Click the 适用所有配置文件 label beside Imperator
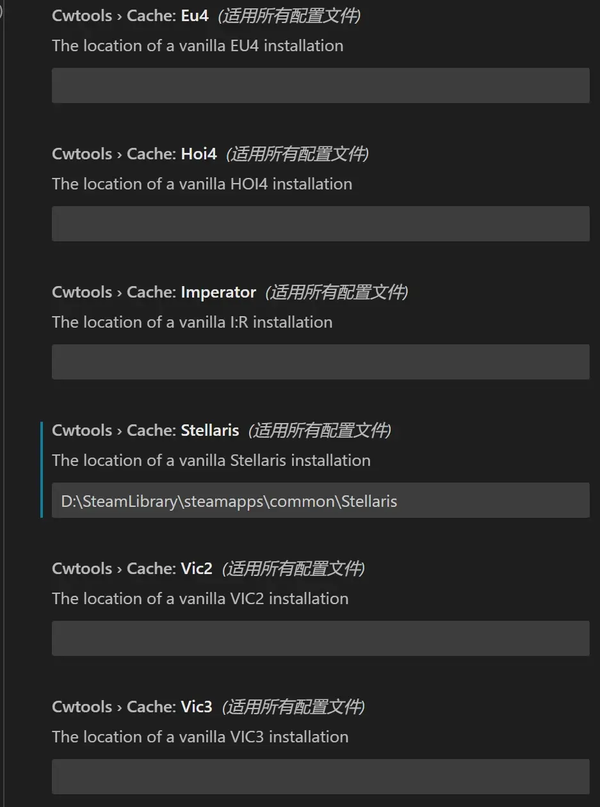The width and height of the screenshot is (600, 807). (337, 292)
